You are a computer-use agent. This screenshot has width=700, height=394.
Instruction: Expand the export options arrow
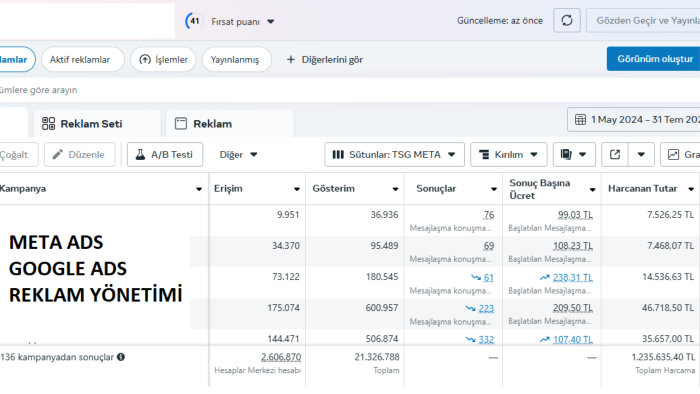pyautogui.click(x=641, y=155)
